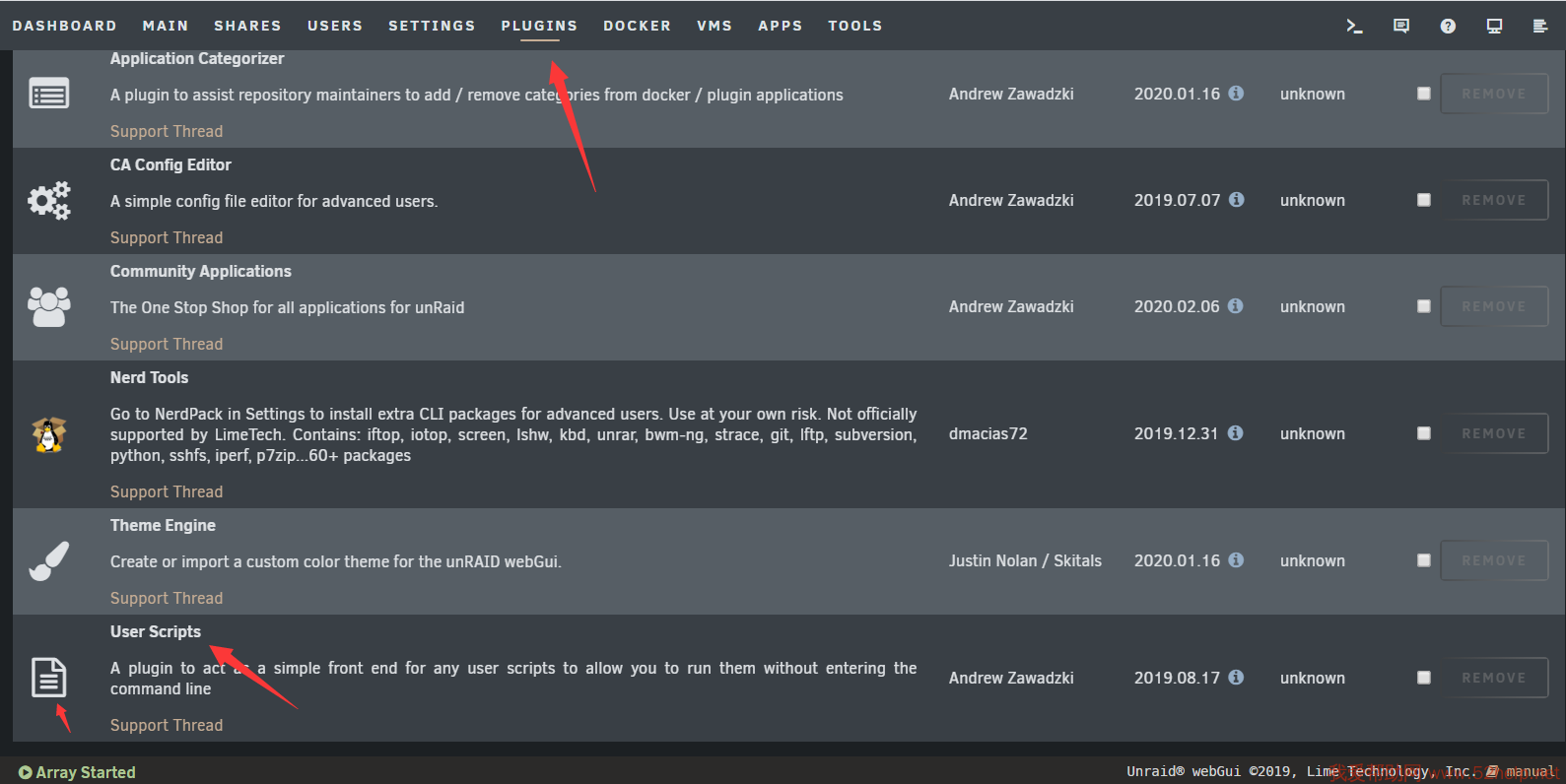Open the log icon in top bar
The image size is (1566, 784).
[1539, 27]
